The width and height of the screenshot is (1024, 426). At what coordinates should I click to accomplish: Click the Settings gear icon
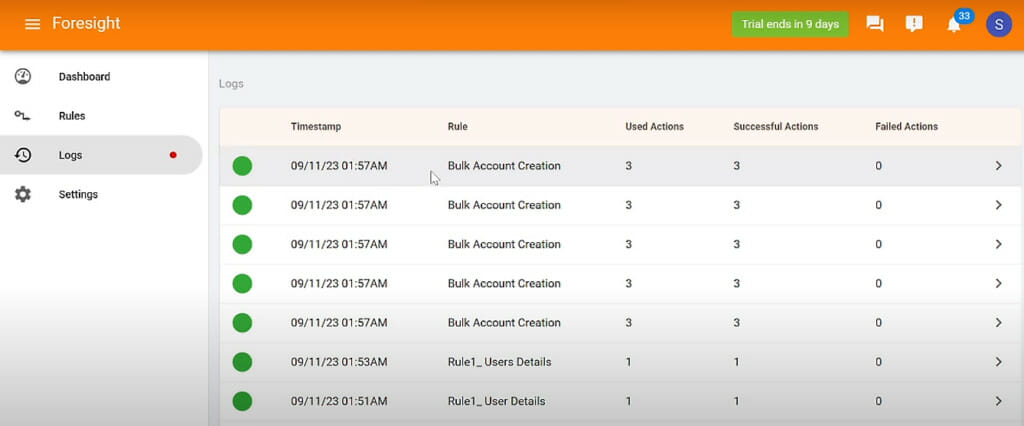[x=23, y=194]
